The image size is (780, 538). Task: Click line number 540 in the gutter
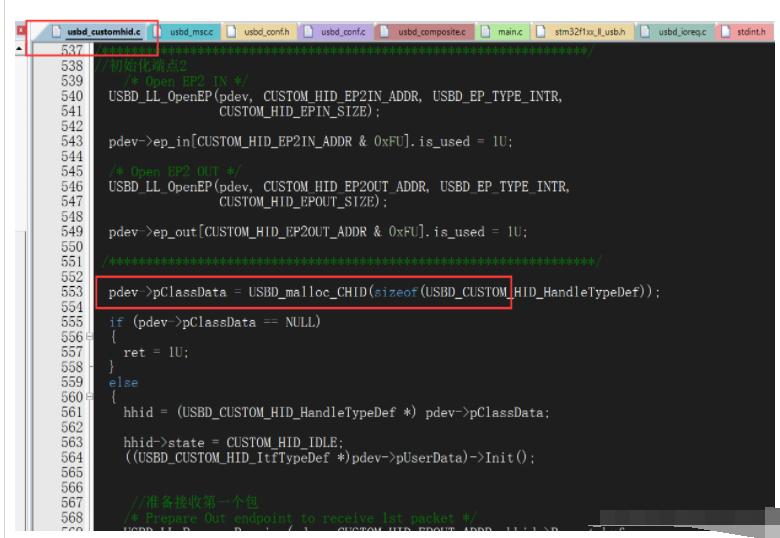point(72,96)
